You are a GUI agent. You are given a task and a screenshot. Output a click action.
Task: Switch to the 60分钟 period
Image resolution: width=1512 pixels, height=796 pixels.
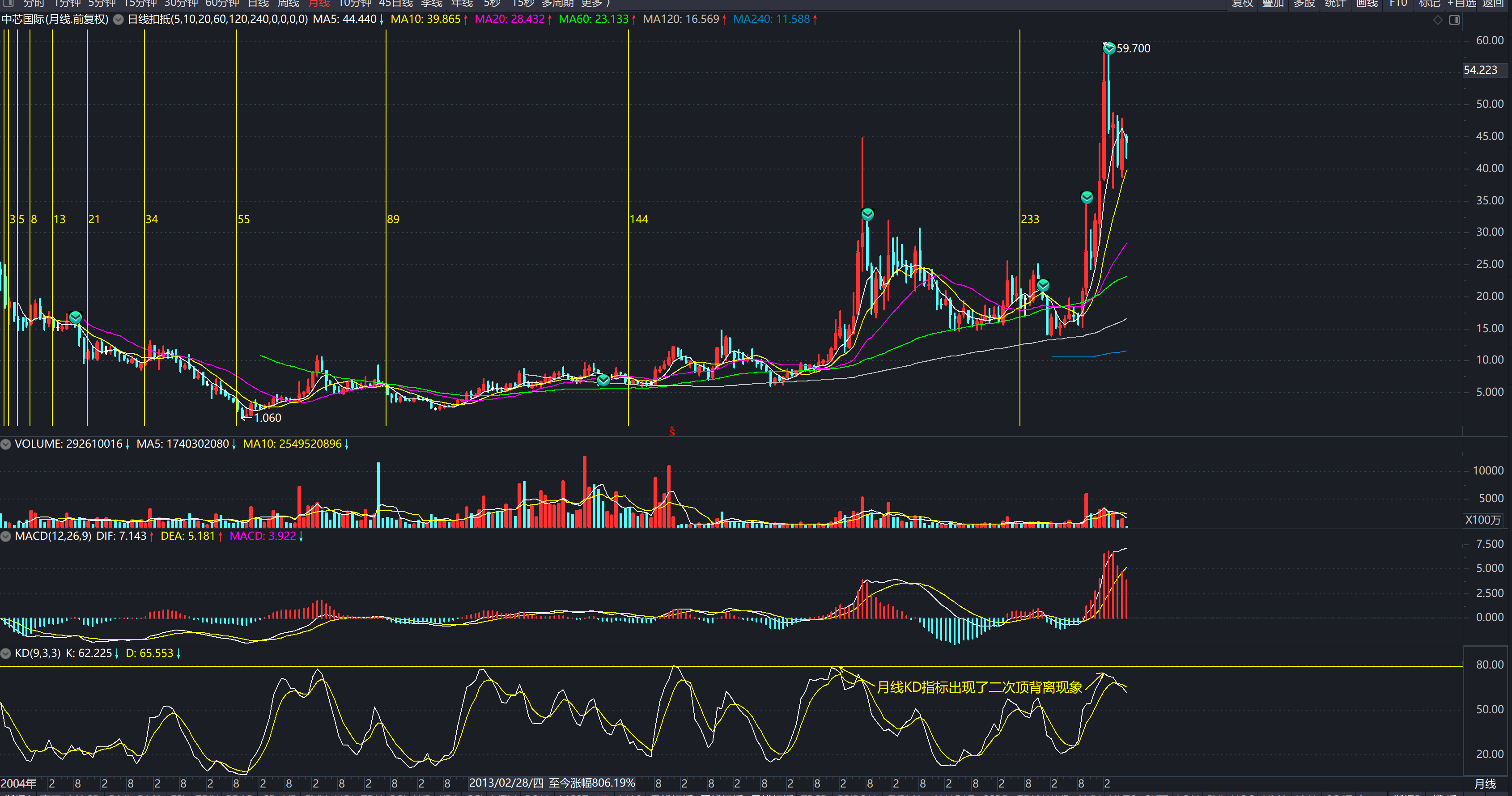point(222,4)
